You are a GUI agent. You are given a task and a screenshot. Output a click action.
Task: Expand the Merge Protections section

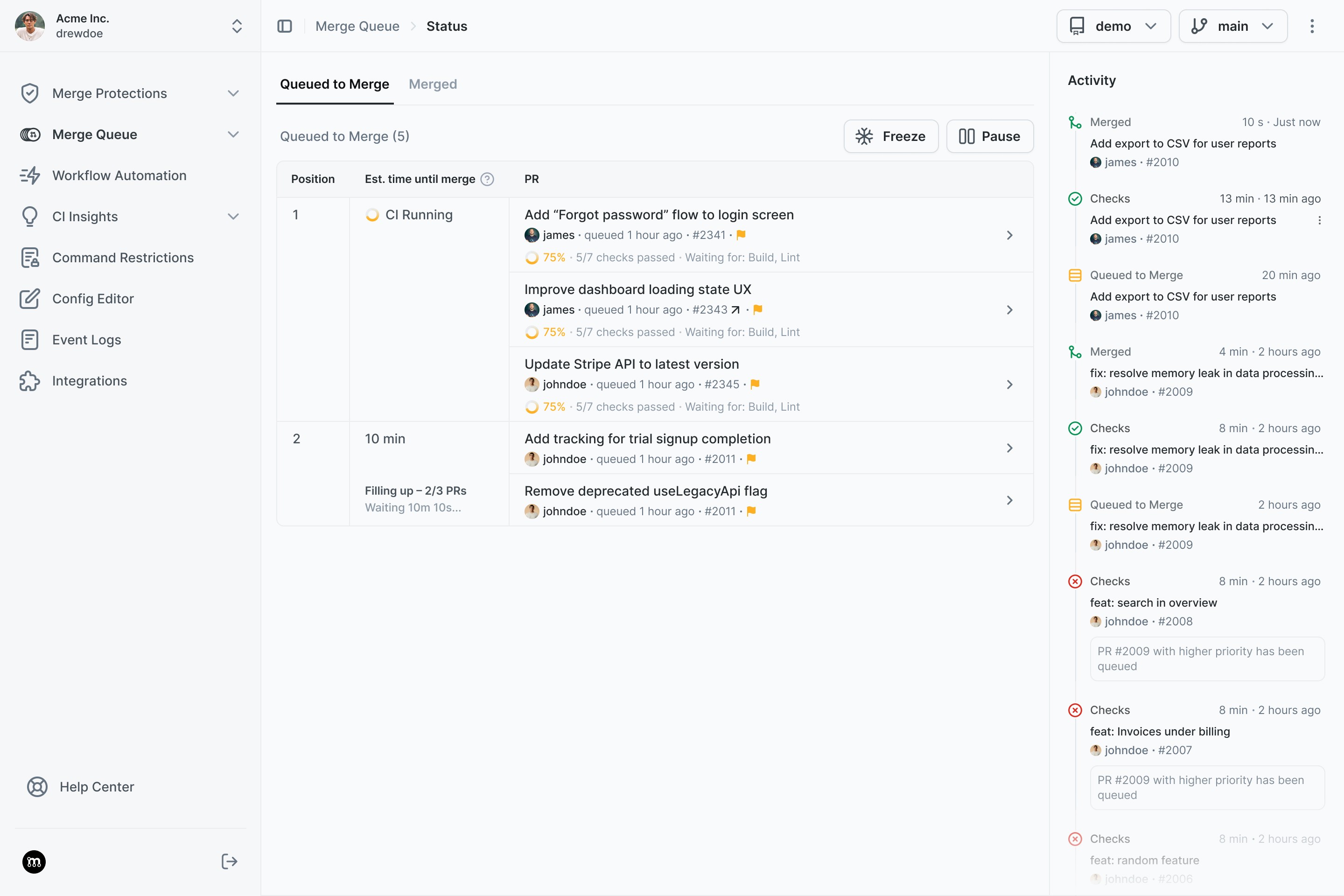(233, 93)
